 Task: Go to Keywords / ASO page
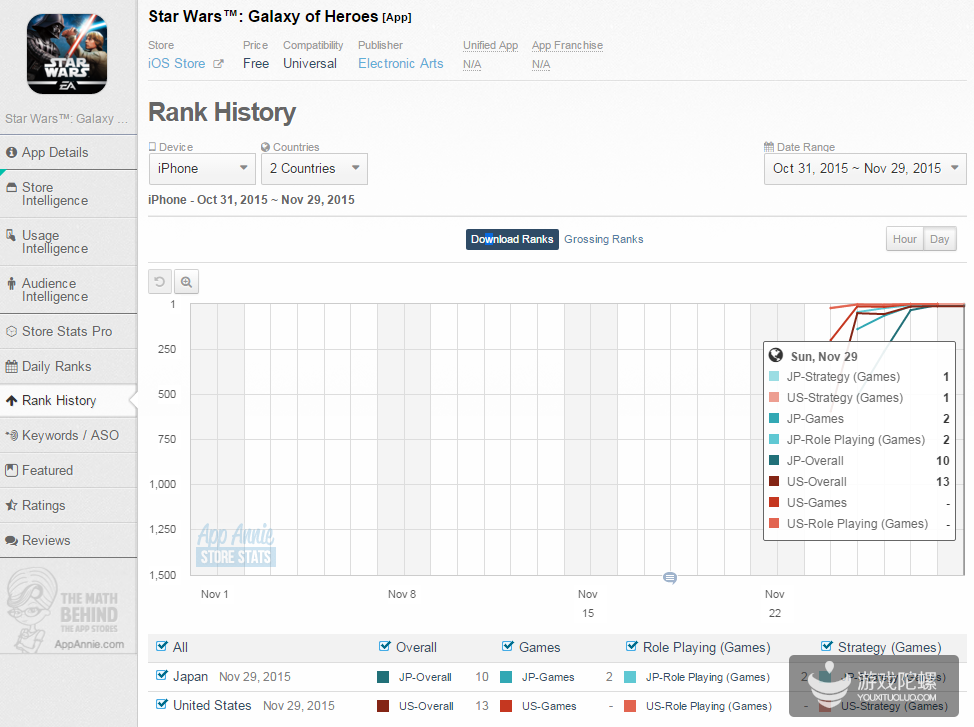click(68, 436)
